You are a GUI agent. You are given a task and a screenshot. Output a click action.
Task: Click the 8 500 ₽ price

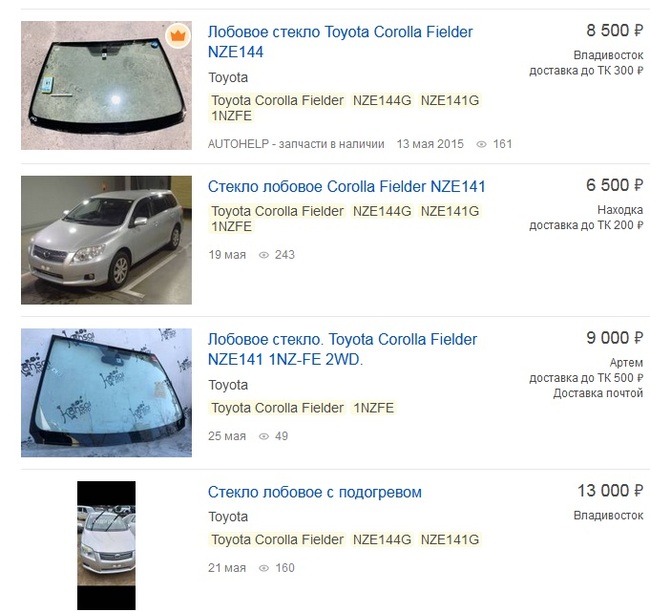(614, 31)
